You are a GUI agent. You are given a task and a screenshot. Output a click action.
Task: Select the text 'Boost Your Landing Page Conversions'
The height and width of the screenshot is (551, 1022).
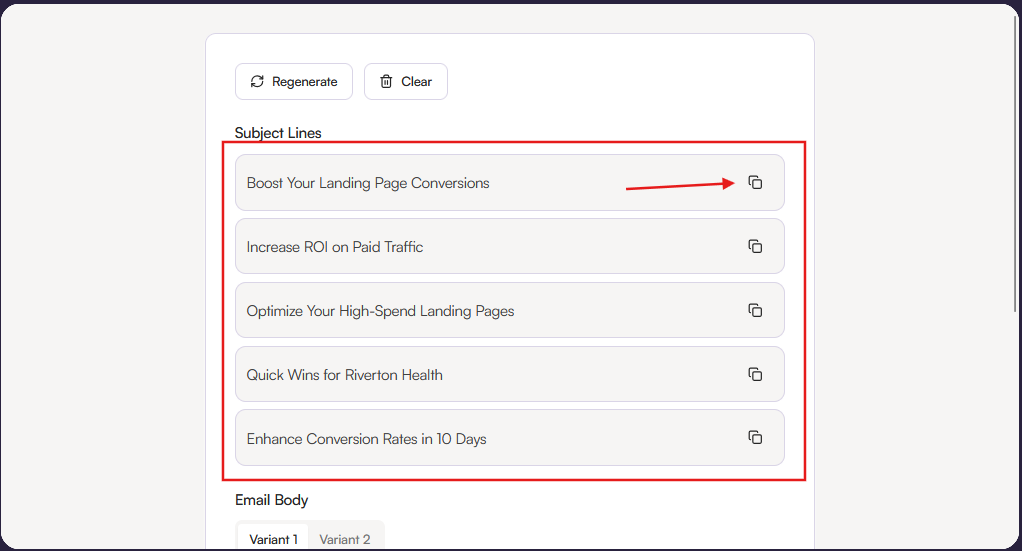[x=368, y=183]
